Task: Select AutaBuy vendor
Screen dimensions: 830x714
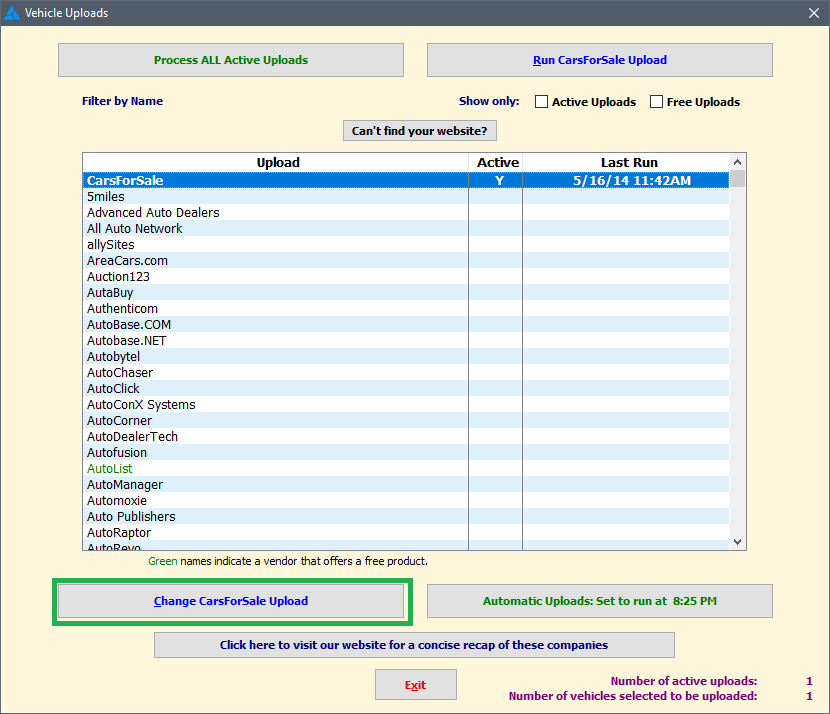Action: [x=406, y=292]
